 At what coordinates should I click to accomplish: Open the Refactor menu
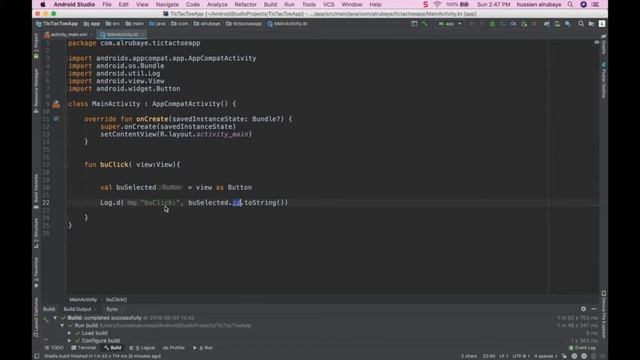(246, 4)
